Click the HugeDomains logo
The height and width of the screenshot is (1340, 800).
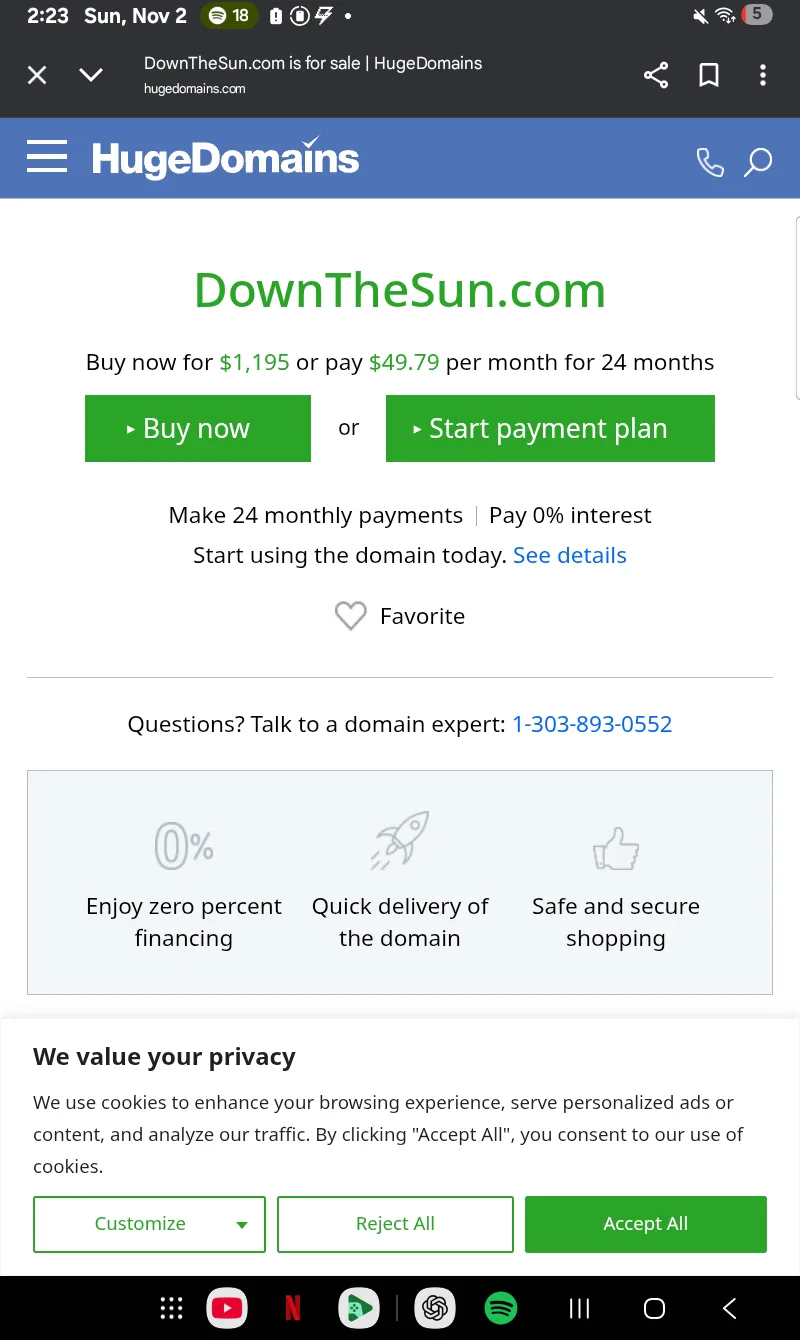pyautogui.click(x=225, y=159)
